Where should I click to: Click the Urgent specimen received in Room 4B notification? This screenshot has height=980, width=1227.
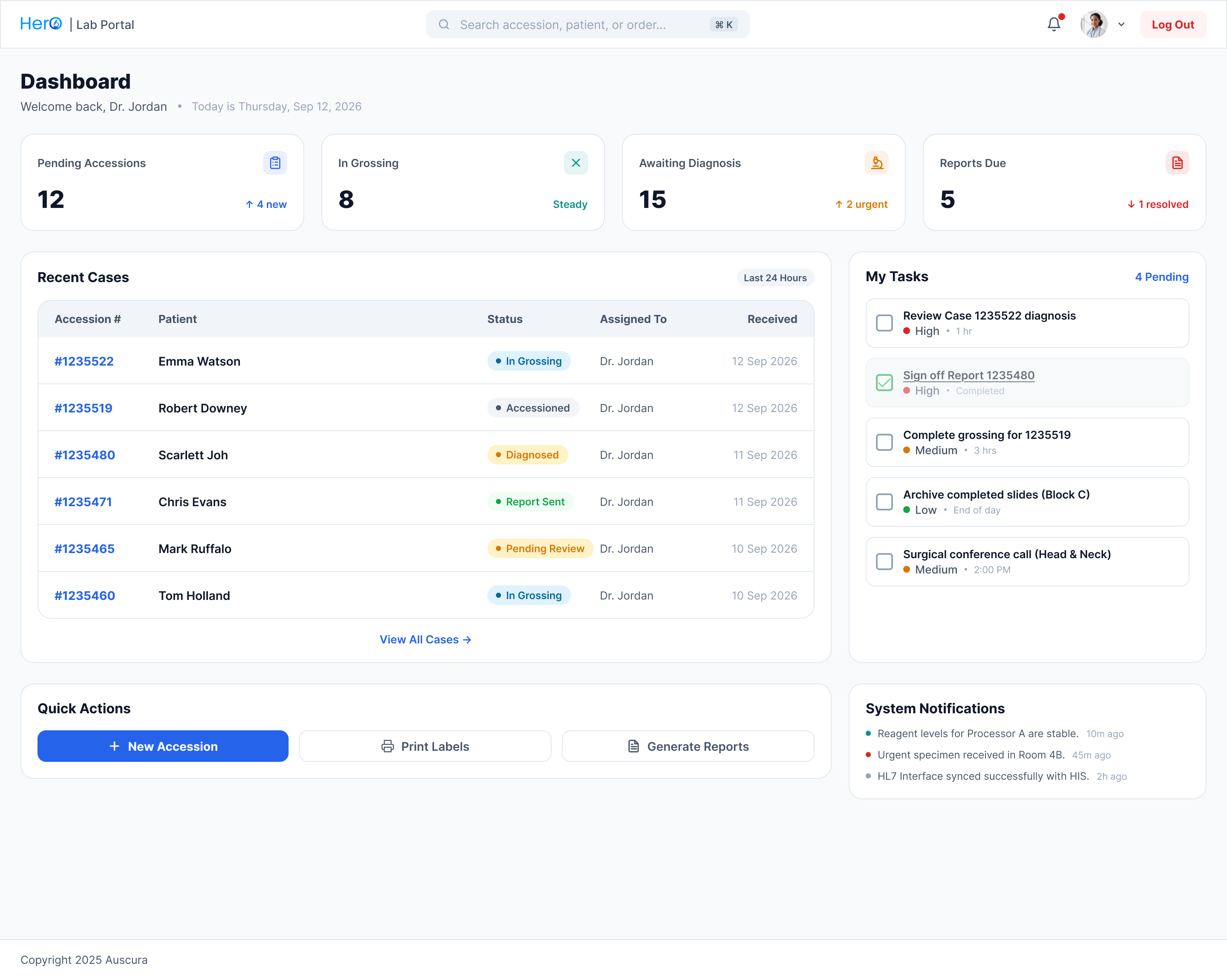coord(971,755)
